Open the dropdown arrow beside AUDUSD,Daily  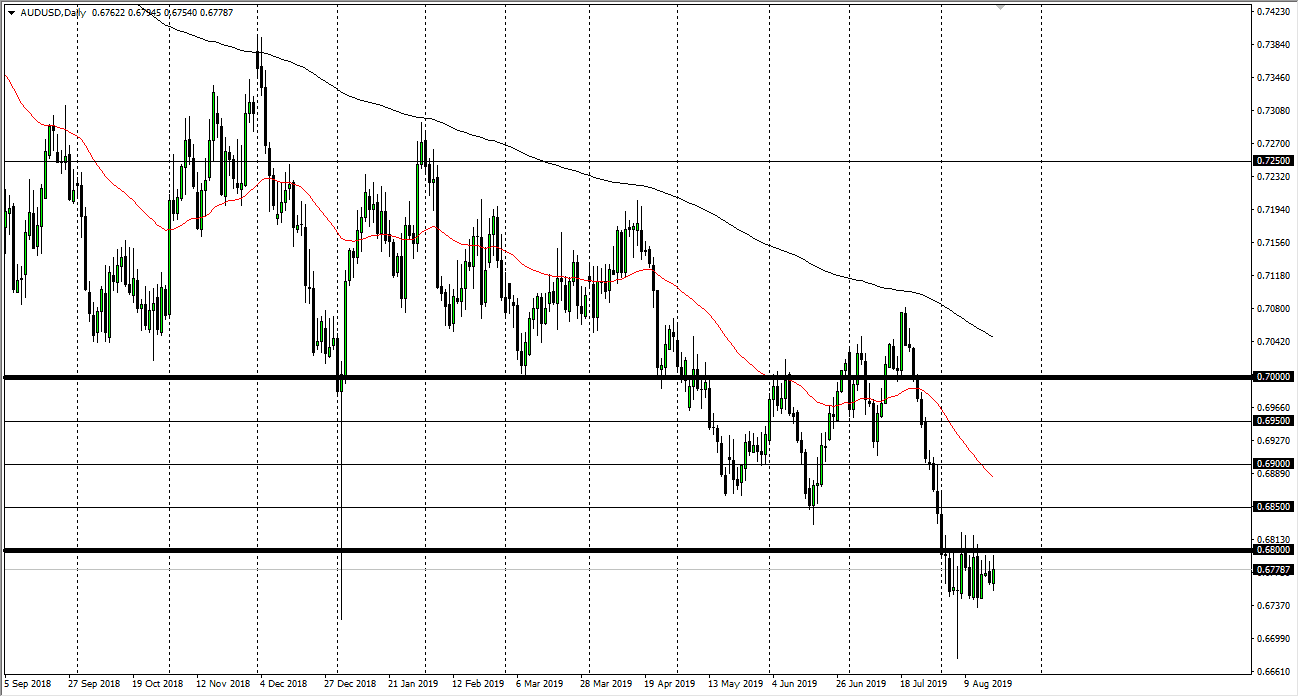[11, 14]
